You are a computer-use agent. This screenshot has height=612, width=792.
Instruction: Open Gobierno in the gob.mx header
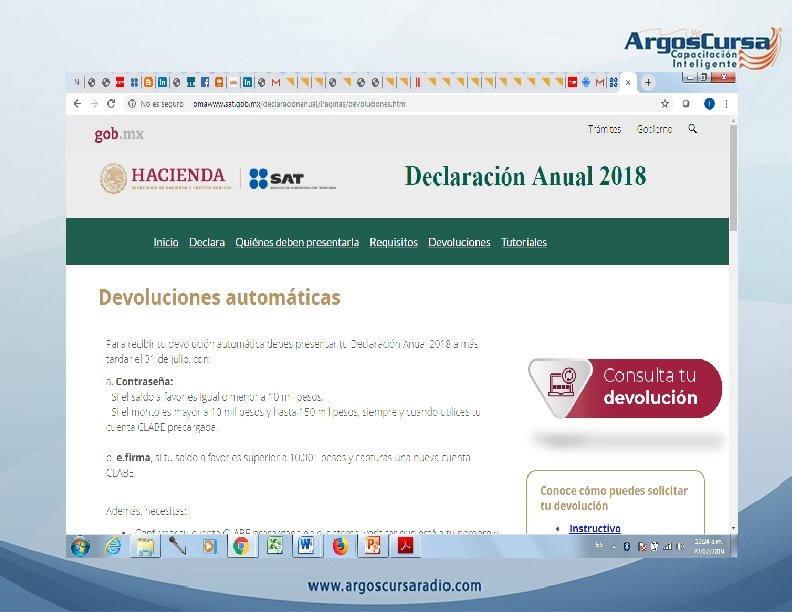tap(654, 129)
